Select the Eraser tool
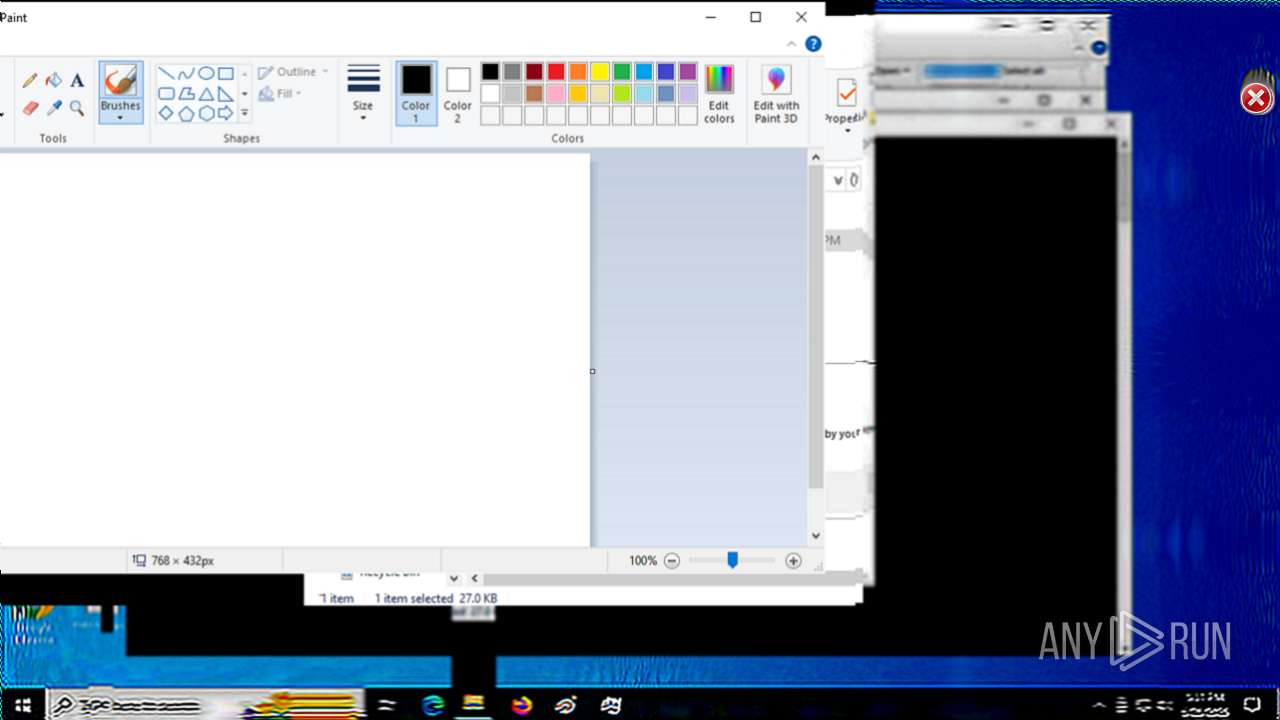The width and height of the screenshot is (1280, 720). 30,107
